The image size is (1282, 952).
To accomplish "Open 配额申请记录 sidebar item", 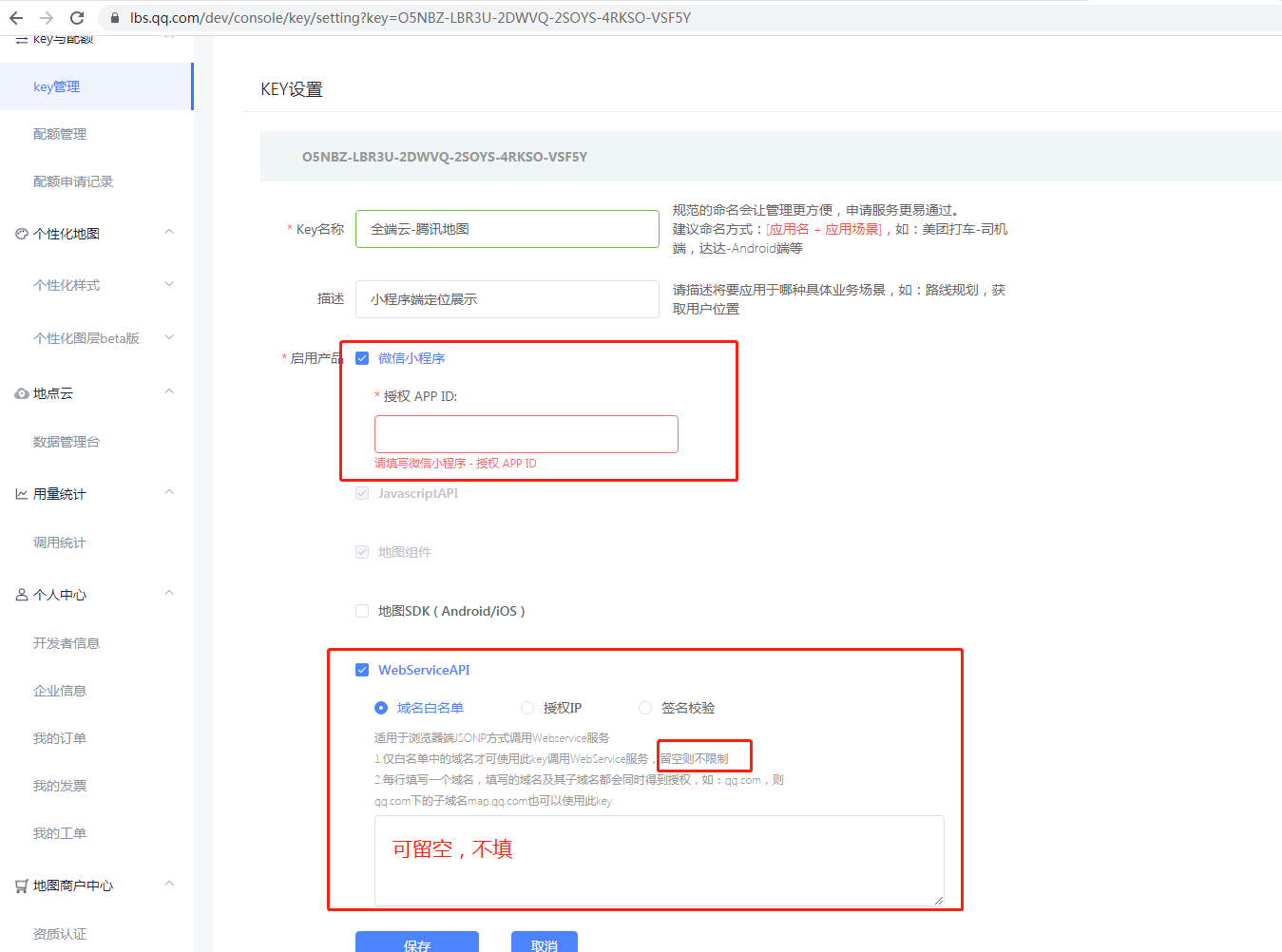I will [73, 181].
